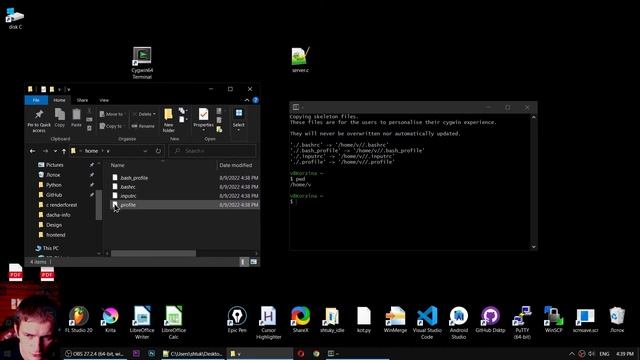Refresh the Explorer folder view
The image size is (640, 360).
[x=158, y=151]
